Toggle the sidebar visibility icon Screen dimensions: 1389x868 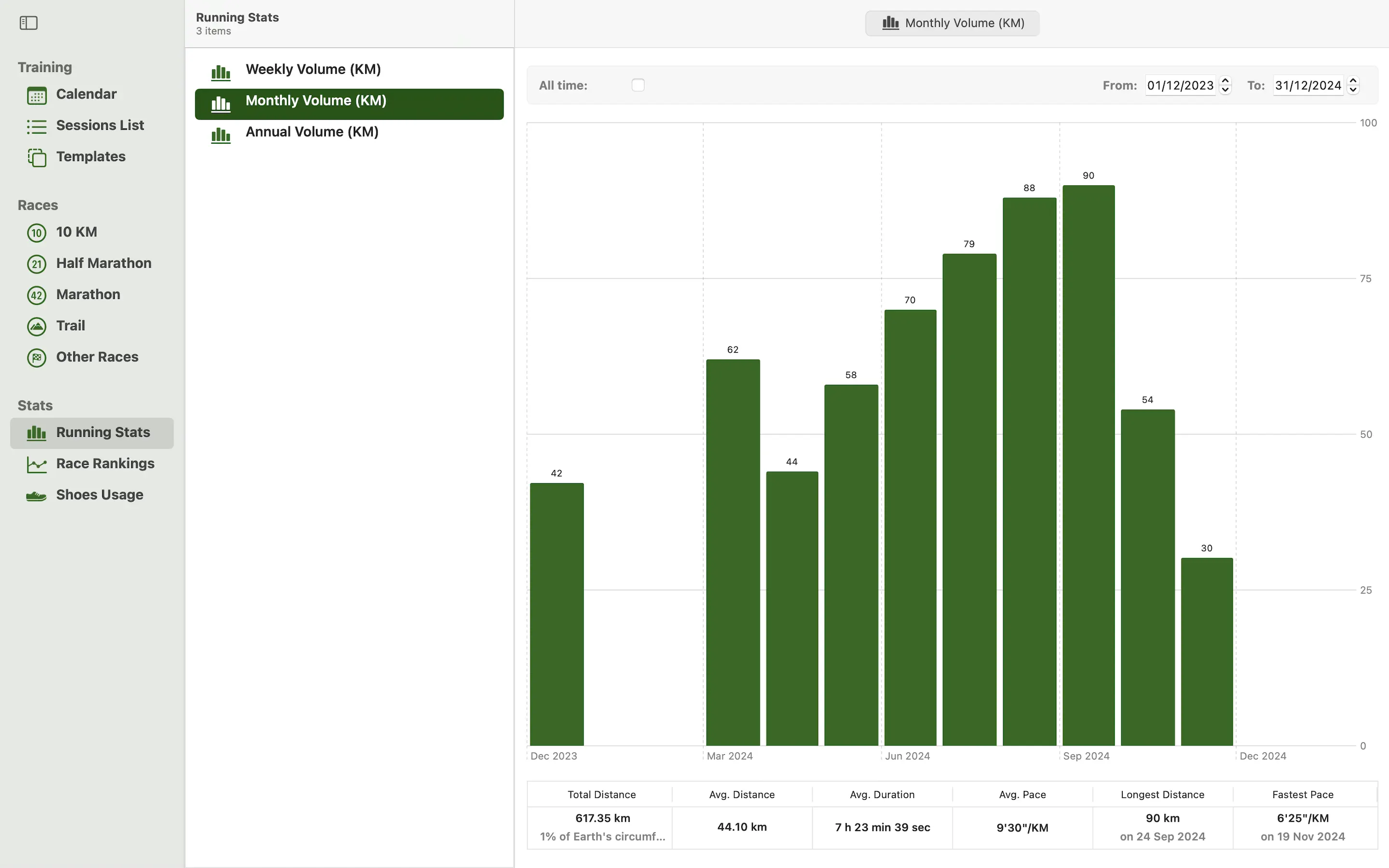click(x=28, y=23)
